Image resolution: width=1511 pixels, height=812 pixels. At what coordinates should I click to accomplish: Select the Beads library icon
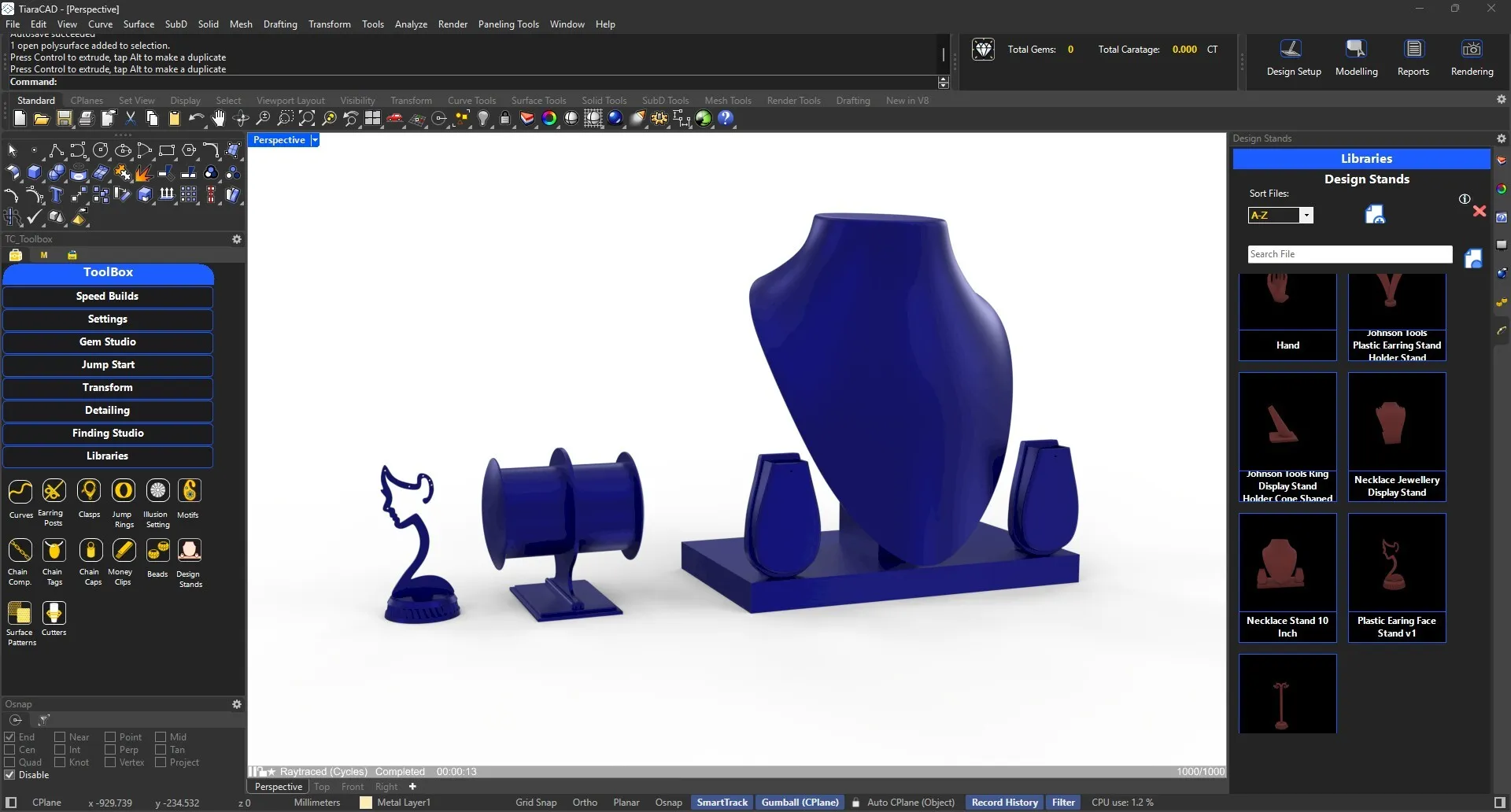tap(157, 551)
